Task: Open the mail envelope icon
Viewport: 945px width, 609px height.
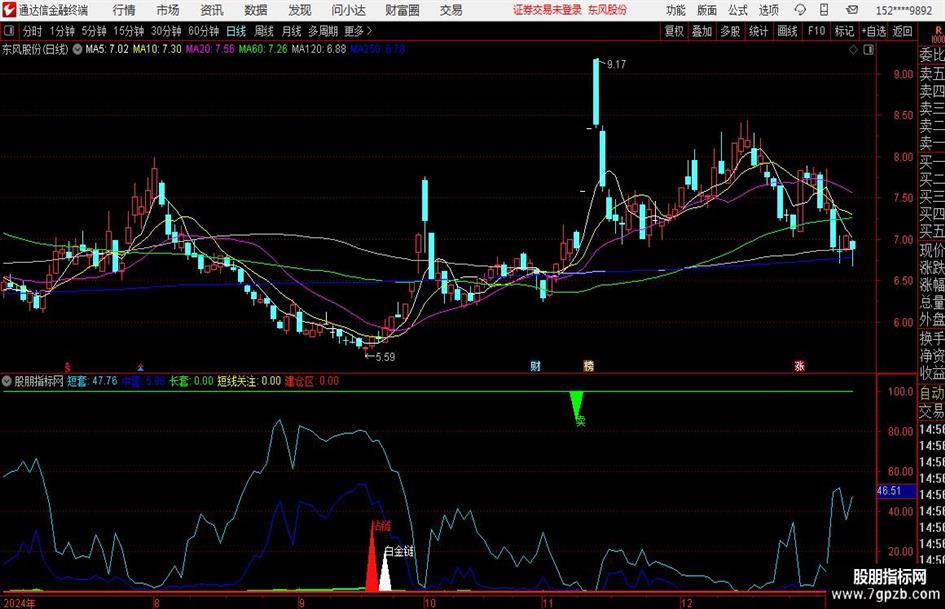Action: [x=852, y=10]
